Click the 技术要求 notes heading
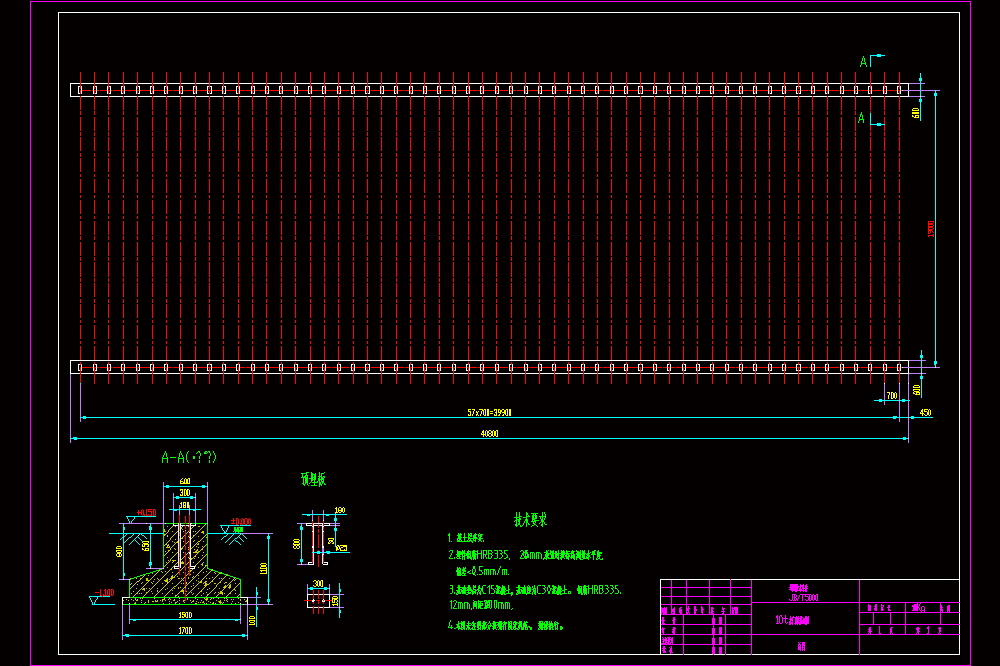The width and height of the screenshot is (1000, 666). point(531,520)
